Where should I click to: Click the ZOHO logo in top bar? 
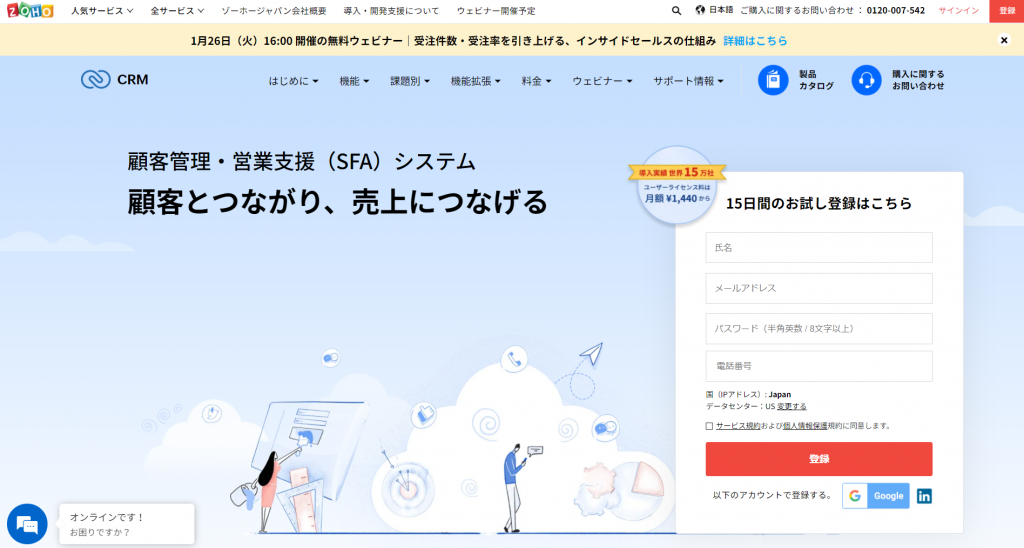click(x=30, y=10)
